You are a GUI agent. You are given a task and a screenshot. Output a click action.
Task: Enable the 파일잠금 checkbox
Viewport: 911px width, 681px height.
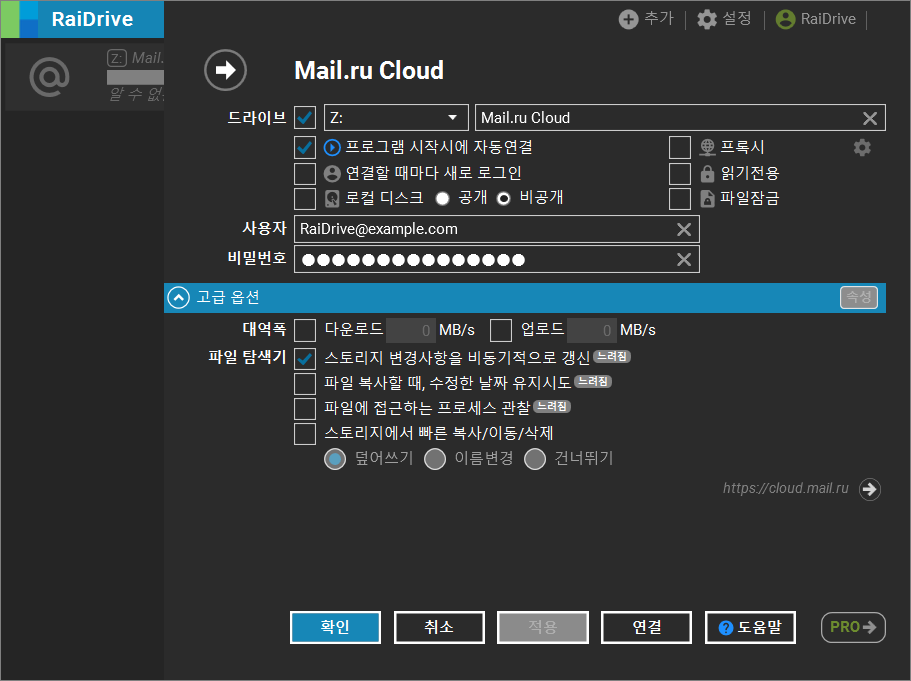pos(680,199)
